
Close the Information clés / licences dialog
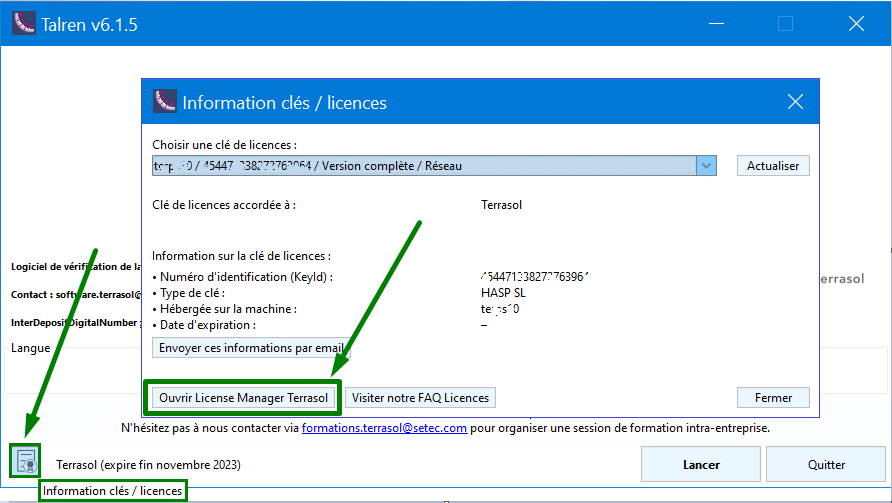[x=795, y=102]
